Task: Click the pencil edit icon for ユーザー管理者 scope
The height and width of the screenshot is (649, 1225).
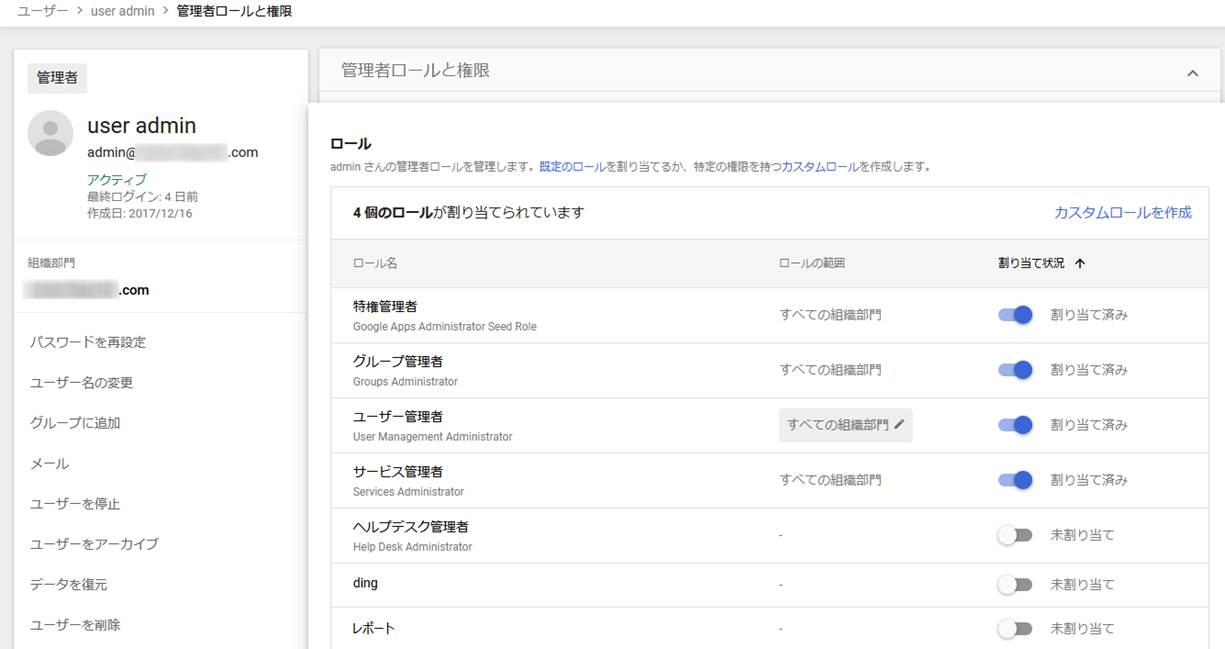Action: pos(899,425)
